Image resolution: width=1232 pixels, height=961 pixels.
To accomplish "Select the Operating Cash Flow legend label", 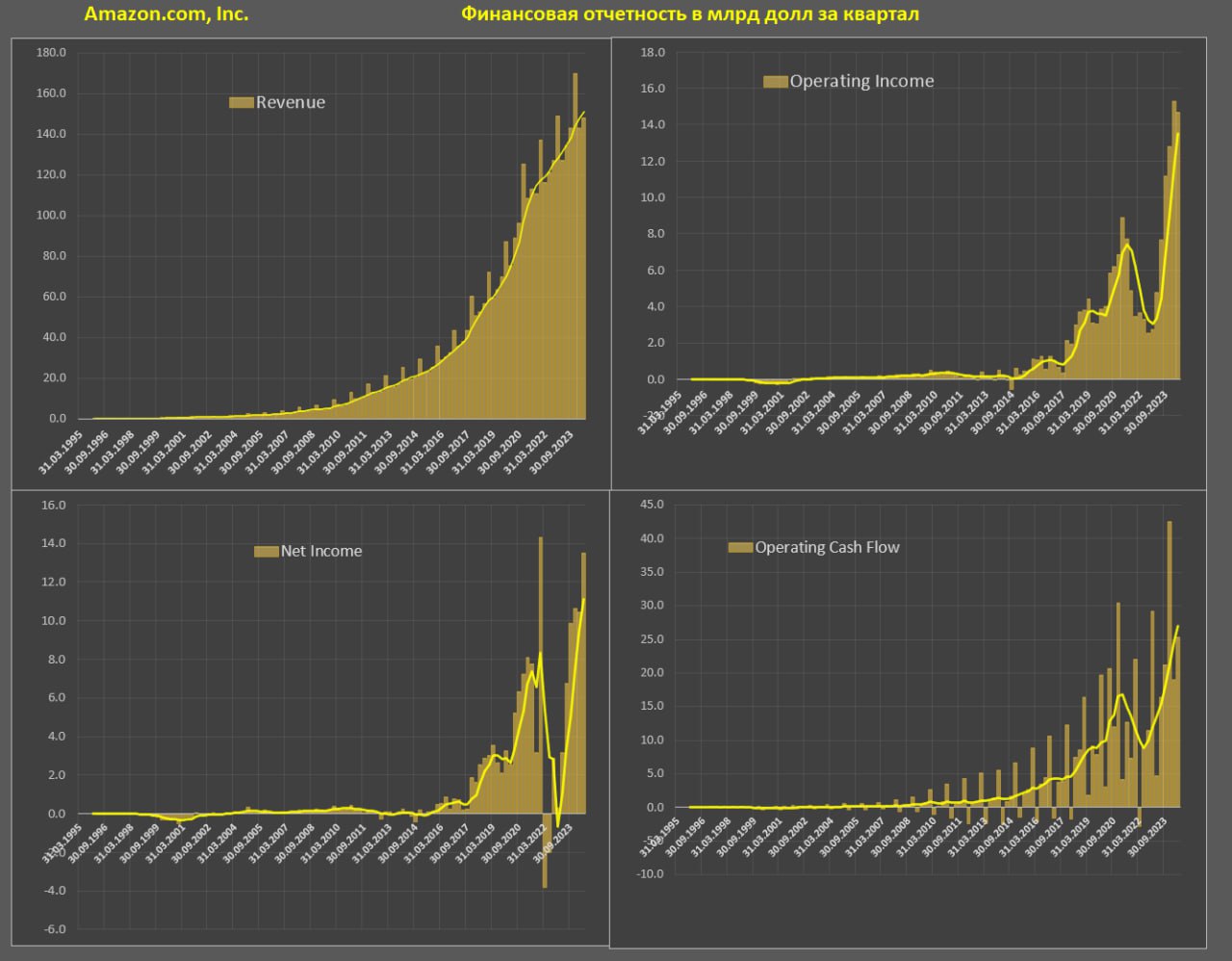I will [827, 548].
